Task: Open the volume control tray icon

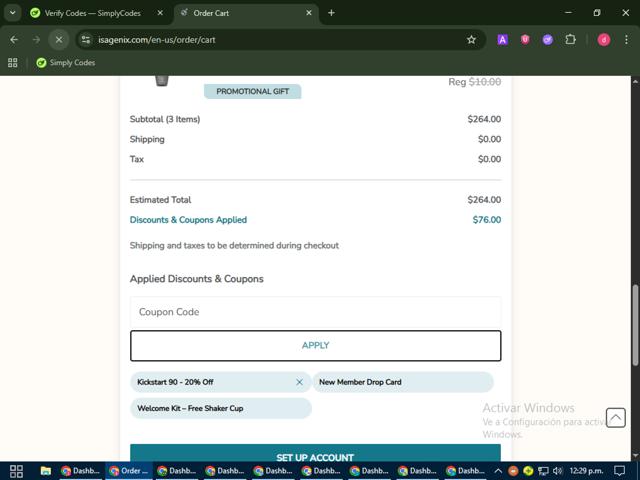Action: point(557,471)
